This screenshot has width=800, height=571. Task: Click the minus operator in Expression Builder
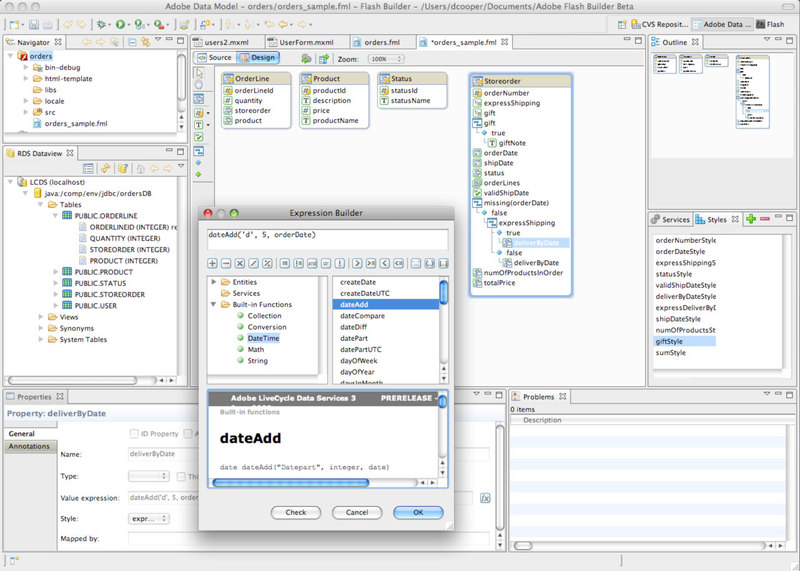click(x=226, y=263)
